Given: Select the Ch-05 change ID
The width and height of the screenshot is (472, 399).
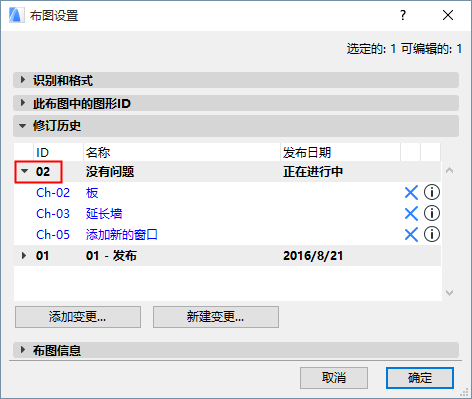Looking at the screenshot, I should click(x=53, y=235).
